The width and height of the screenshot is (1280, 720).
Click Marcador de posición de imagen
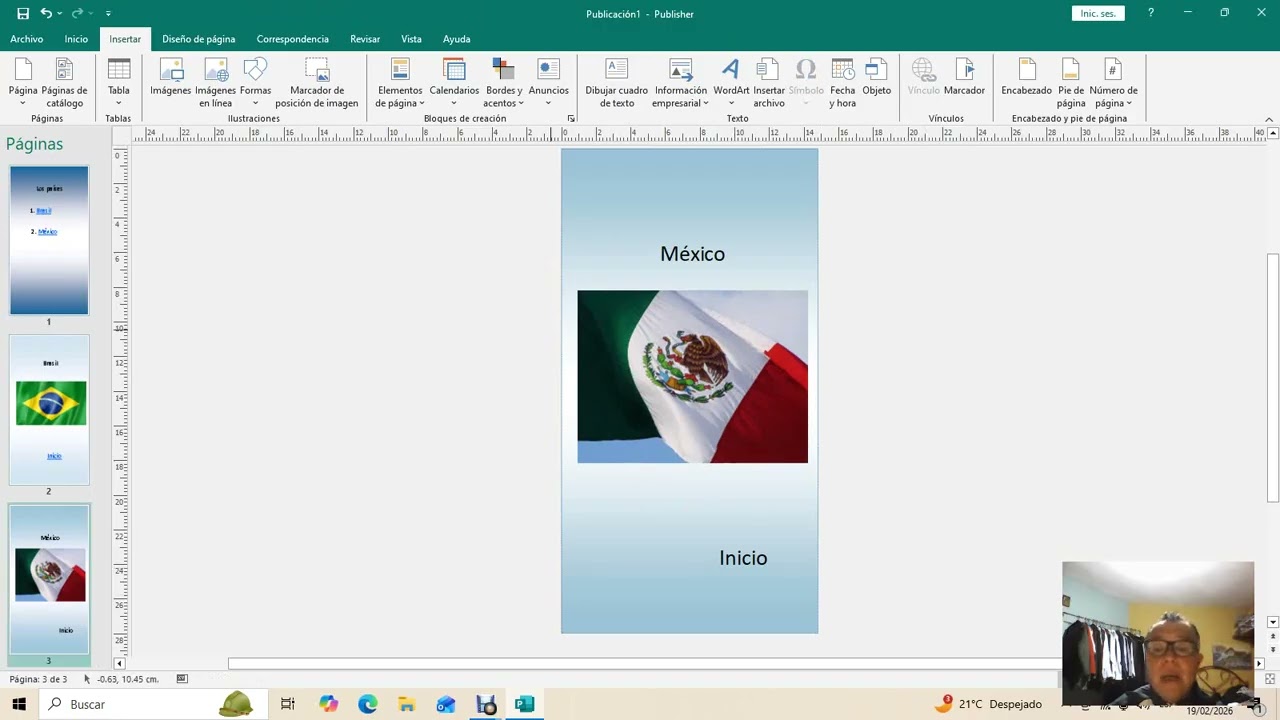pyautogui.click(x=317, y=82)
